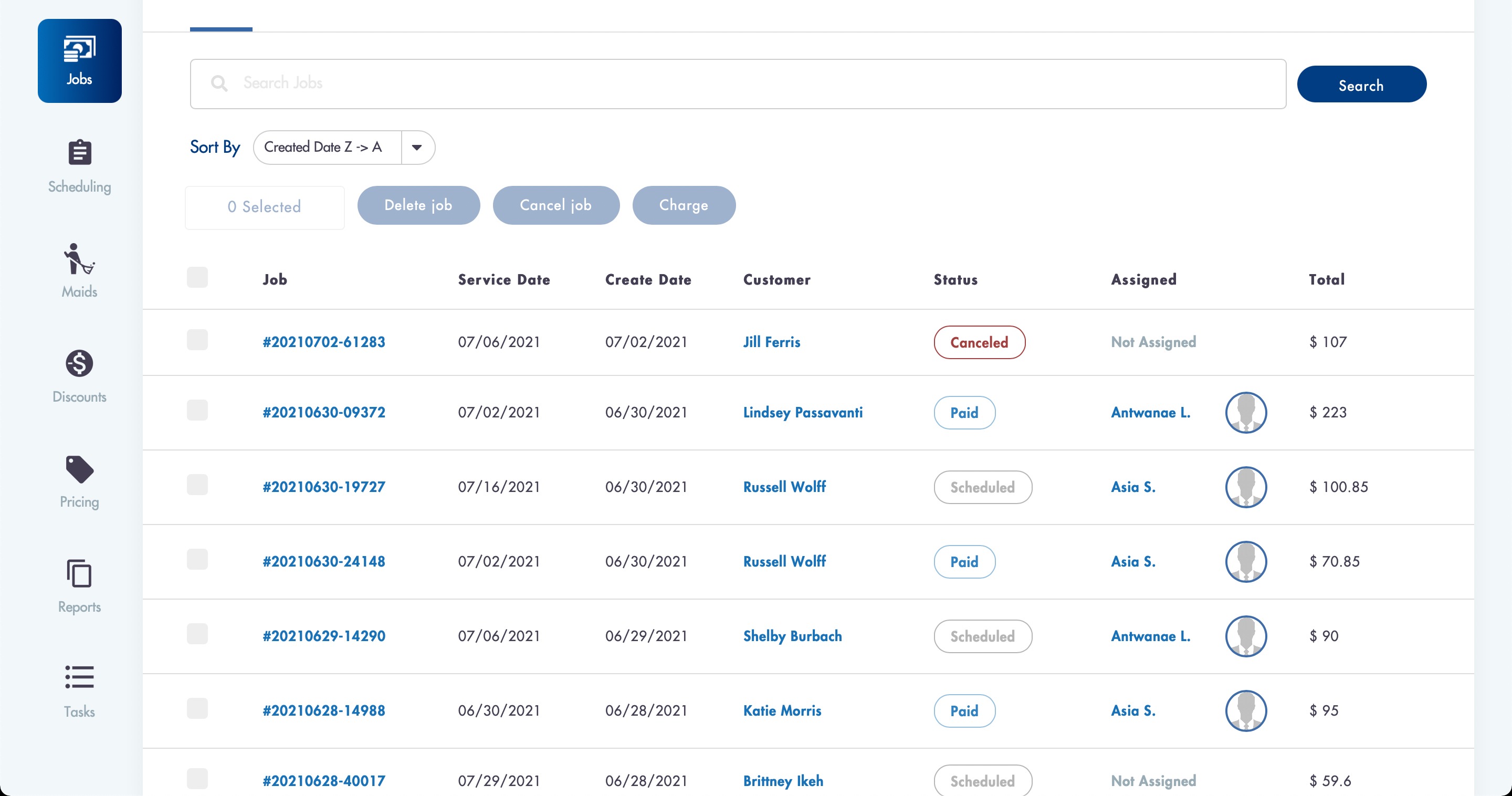1512x796 pixels.
Task: Check the box for job #20210628-14988
Action: pyautogui.click(x=197, y=708)
